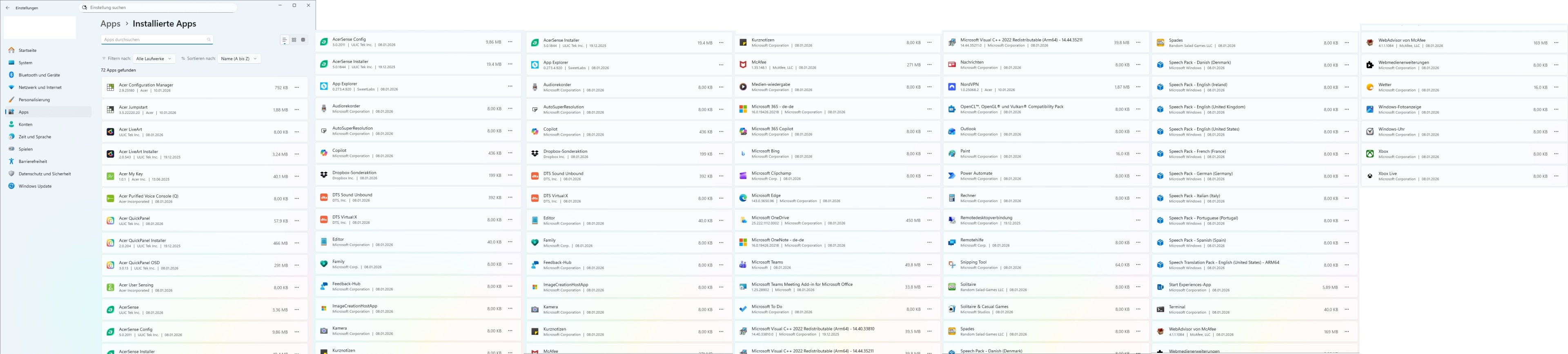1568x354 pixels.
Task: Click the Acer My Key app icon
Action: click(110, 176)
